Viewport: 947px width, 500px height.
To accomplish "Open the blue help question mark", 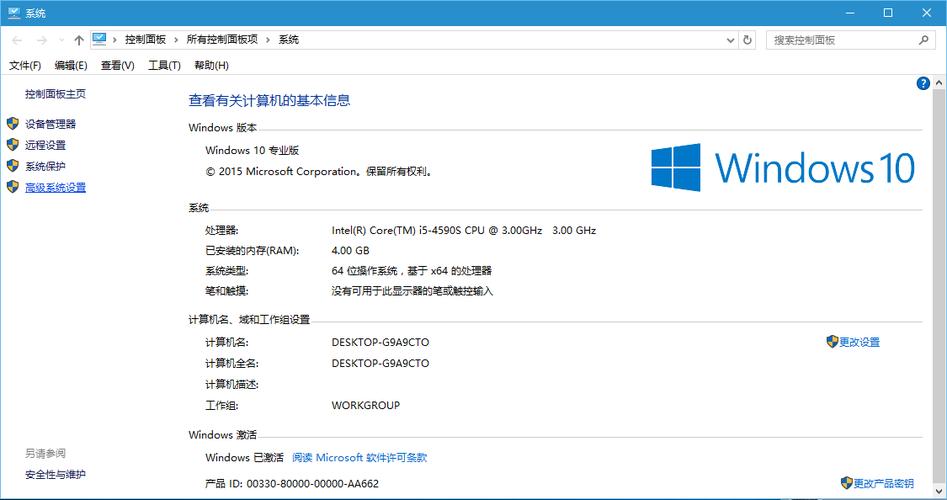I will click(923, 83).
